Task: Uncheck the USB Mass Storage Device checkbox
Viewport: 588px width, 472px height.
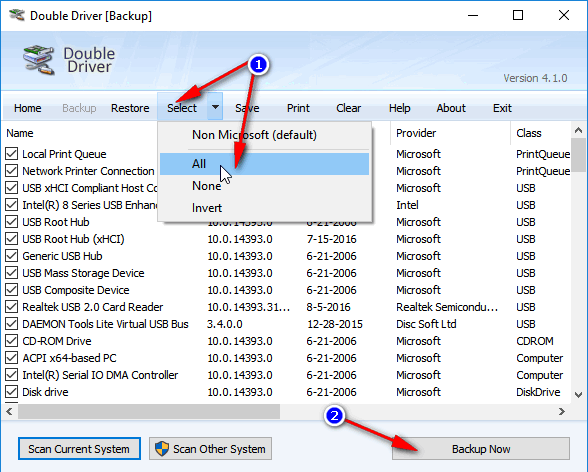Action: [11, 273]
